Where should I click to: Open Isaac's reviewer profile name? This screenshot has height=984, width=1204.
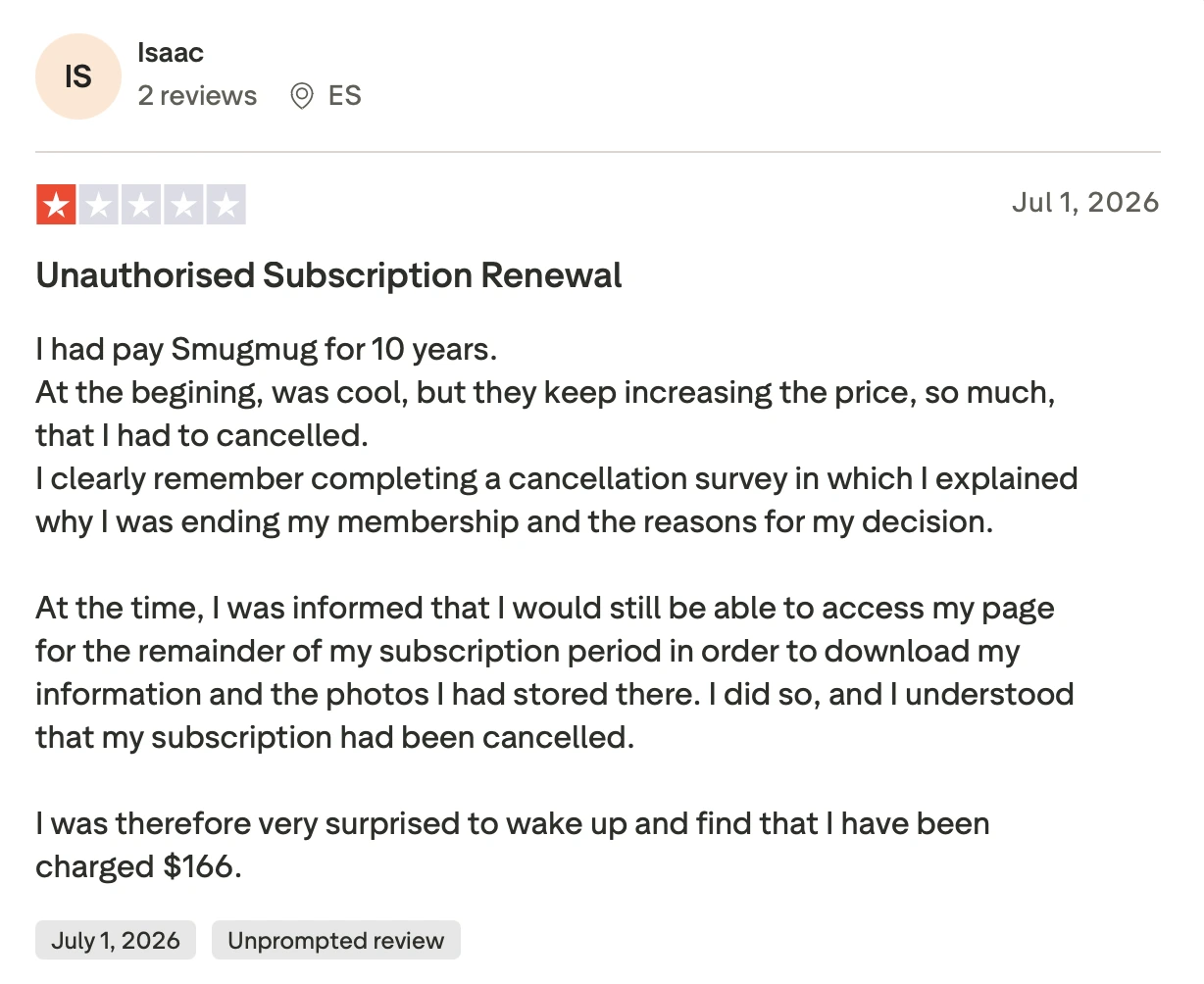pyautogui.click(x=171, y=53)
